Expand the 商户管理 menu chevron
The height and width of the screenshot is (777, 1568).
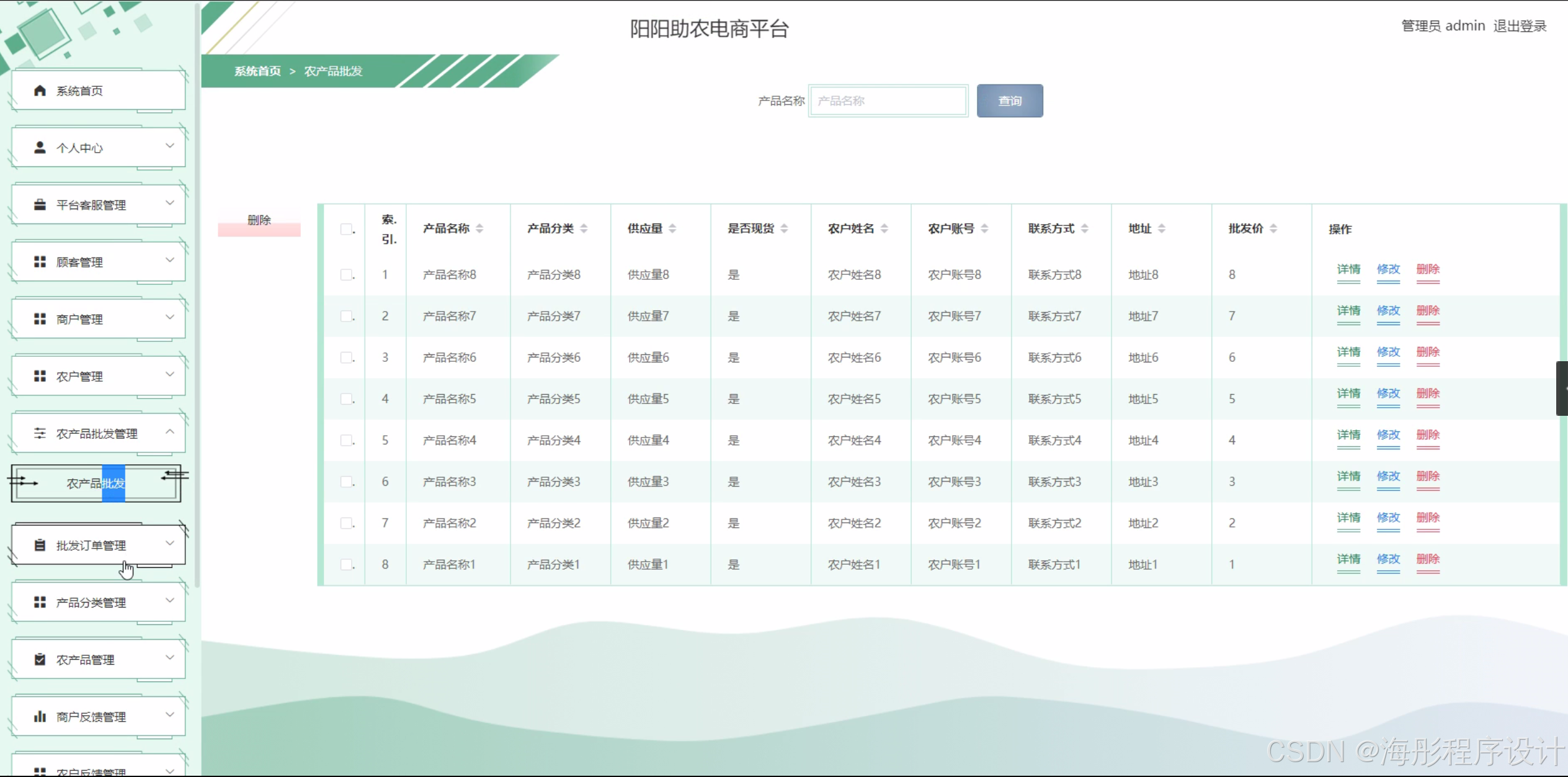[x=170, y=317]
